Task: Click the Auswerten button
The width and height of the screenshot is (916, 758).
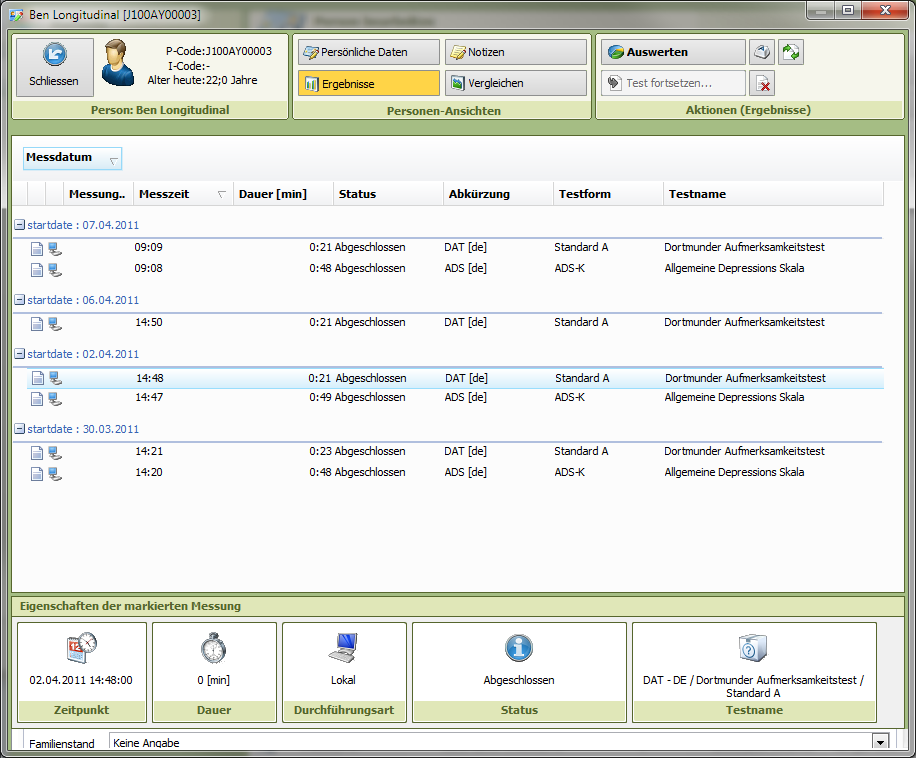Action: point(673,52)
